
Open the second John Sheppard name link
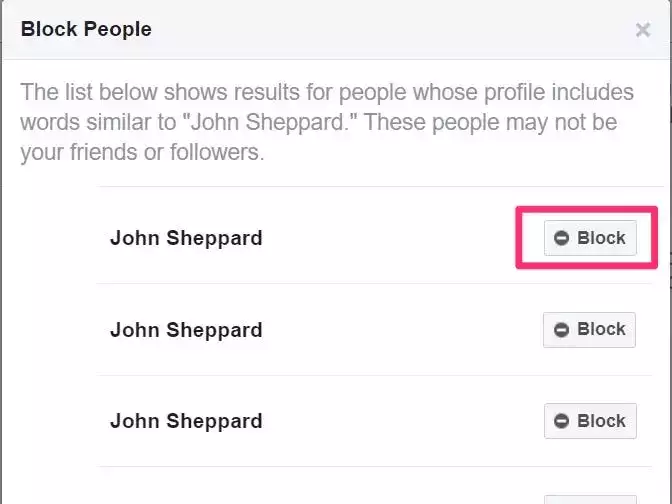click(186, 330)
